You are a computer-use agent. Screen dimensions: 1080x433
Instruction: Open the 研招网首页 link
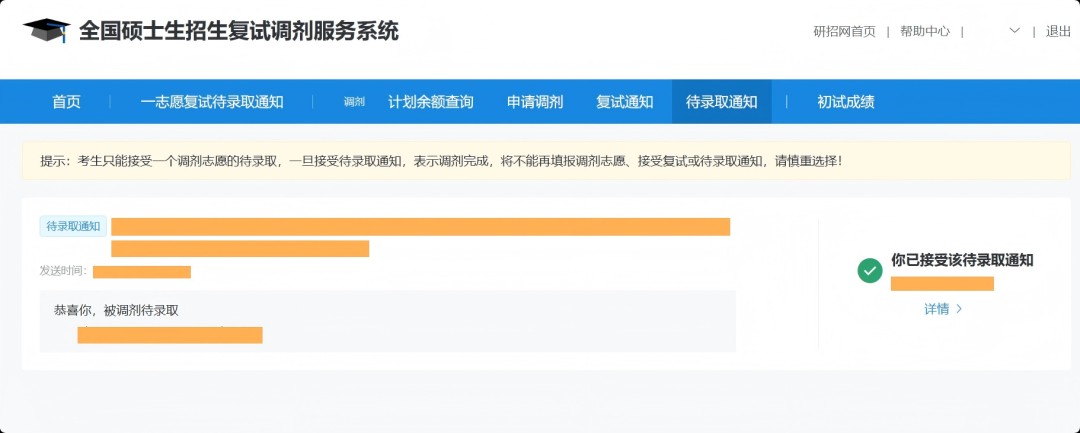844,31
